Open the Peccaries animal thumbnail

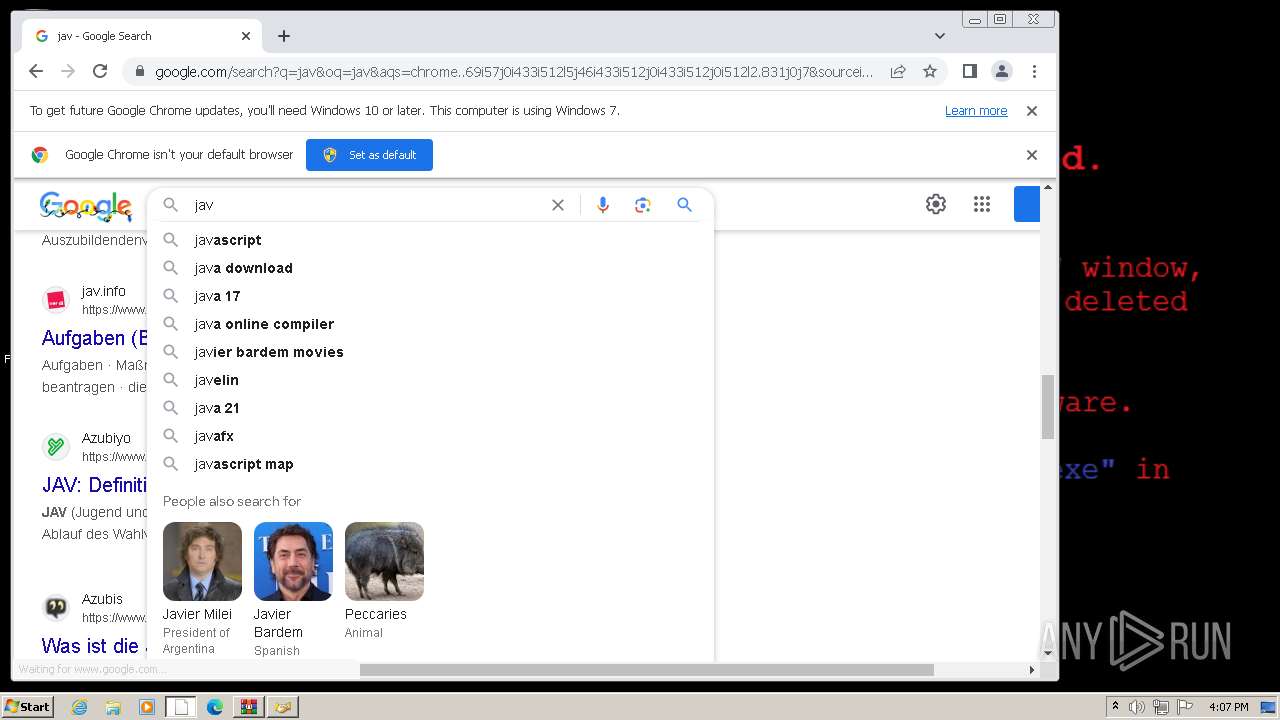pyautogui.click(x=384, y=561)
